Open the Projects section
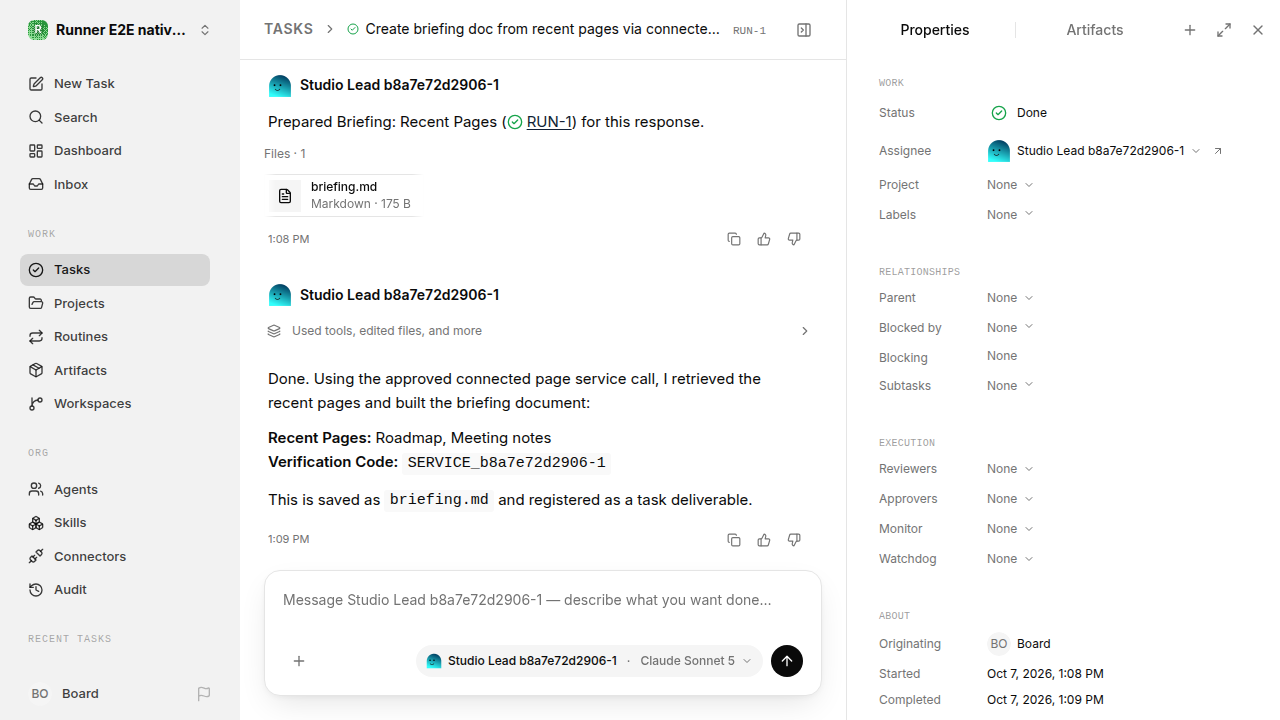 coord(115,303)
